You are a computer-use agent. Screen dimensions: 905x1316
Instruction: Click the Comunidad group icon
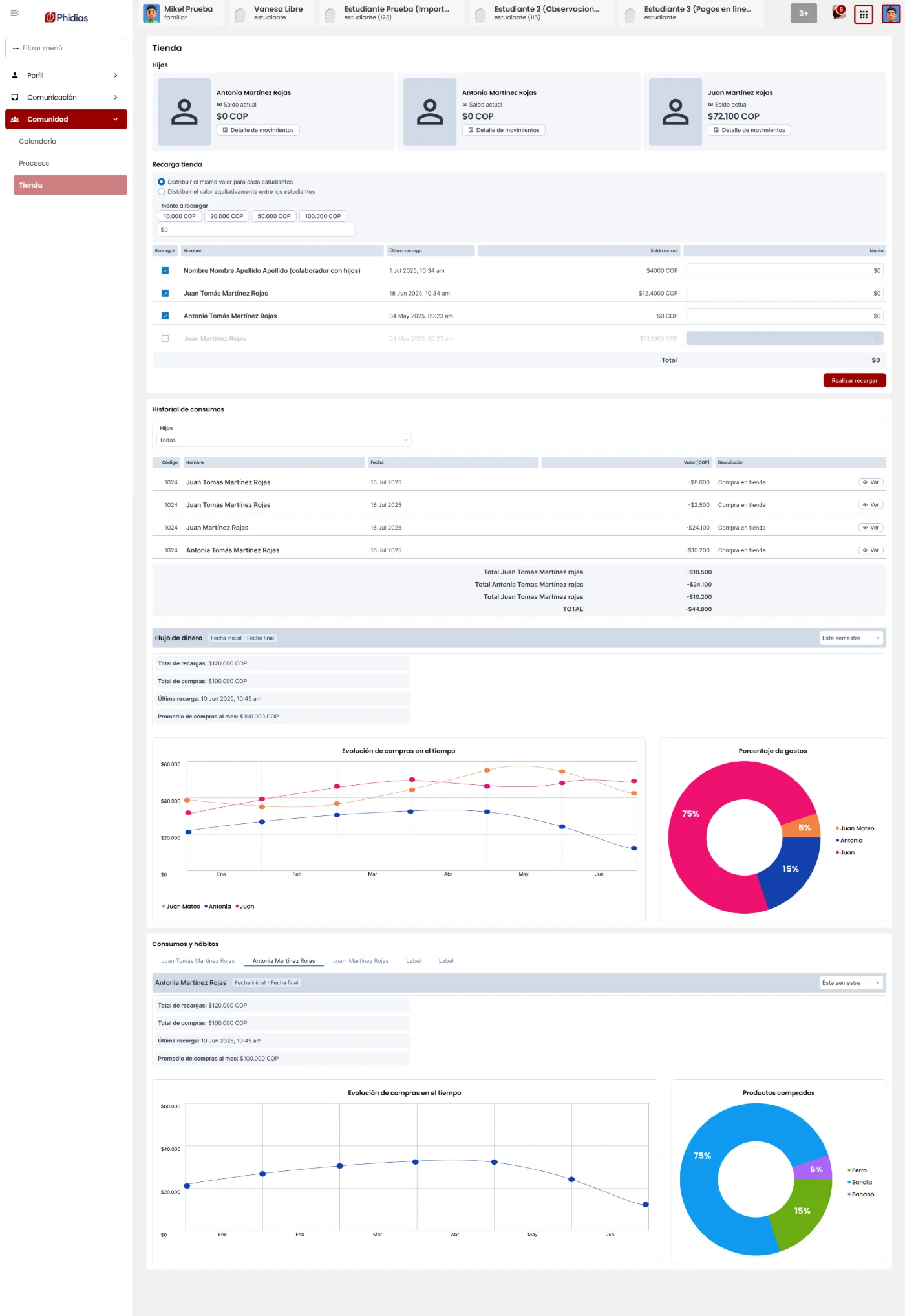15,120
